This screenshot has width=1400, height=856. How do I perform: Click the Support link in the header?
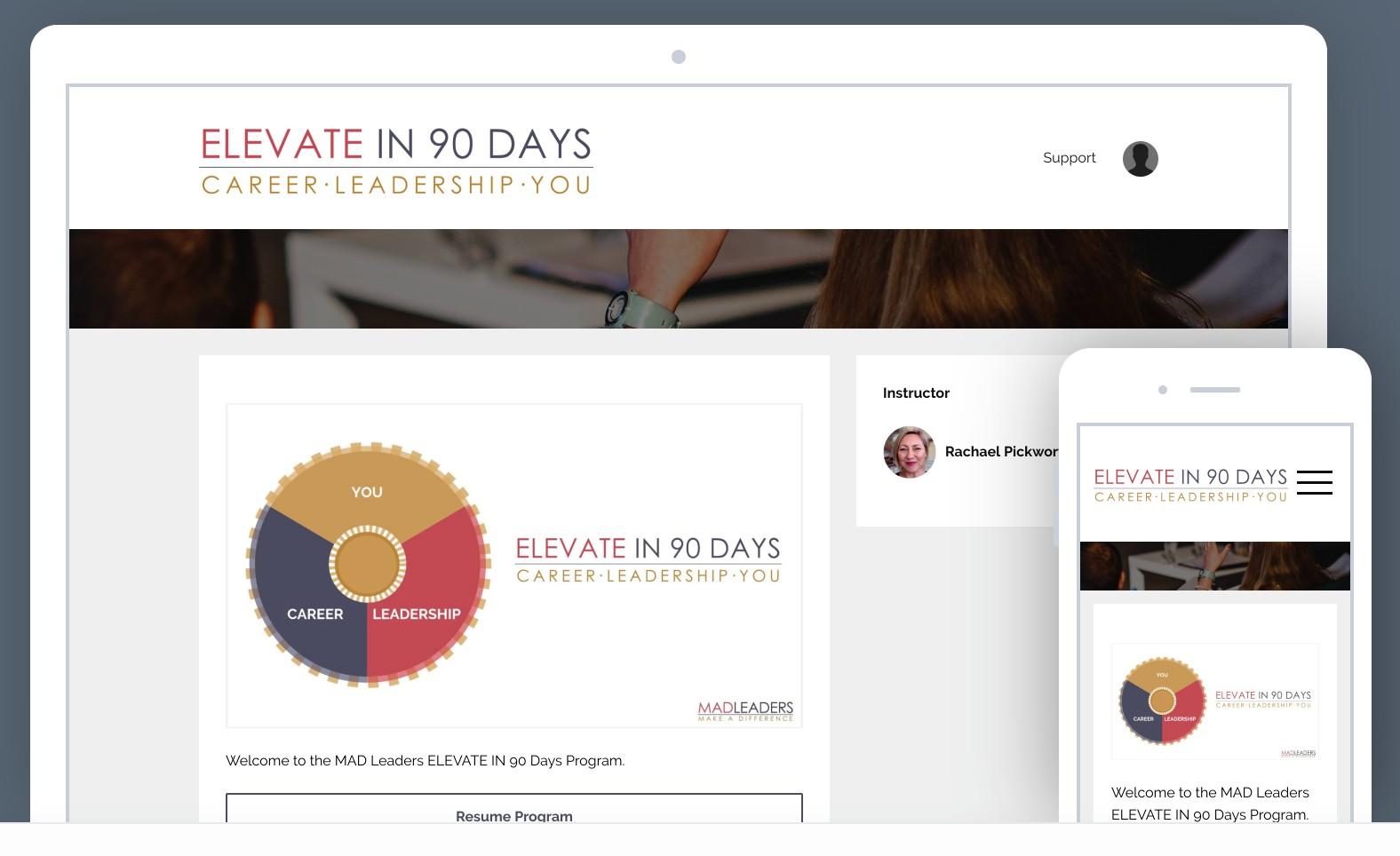1069,158
